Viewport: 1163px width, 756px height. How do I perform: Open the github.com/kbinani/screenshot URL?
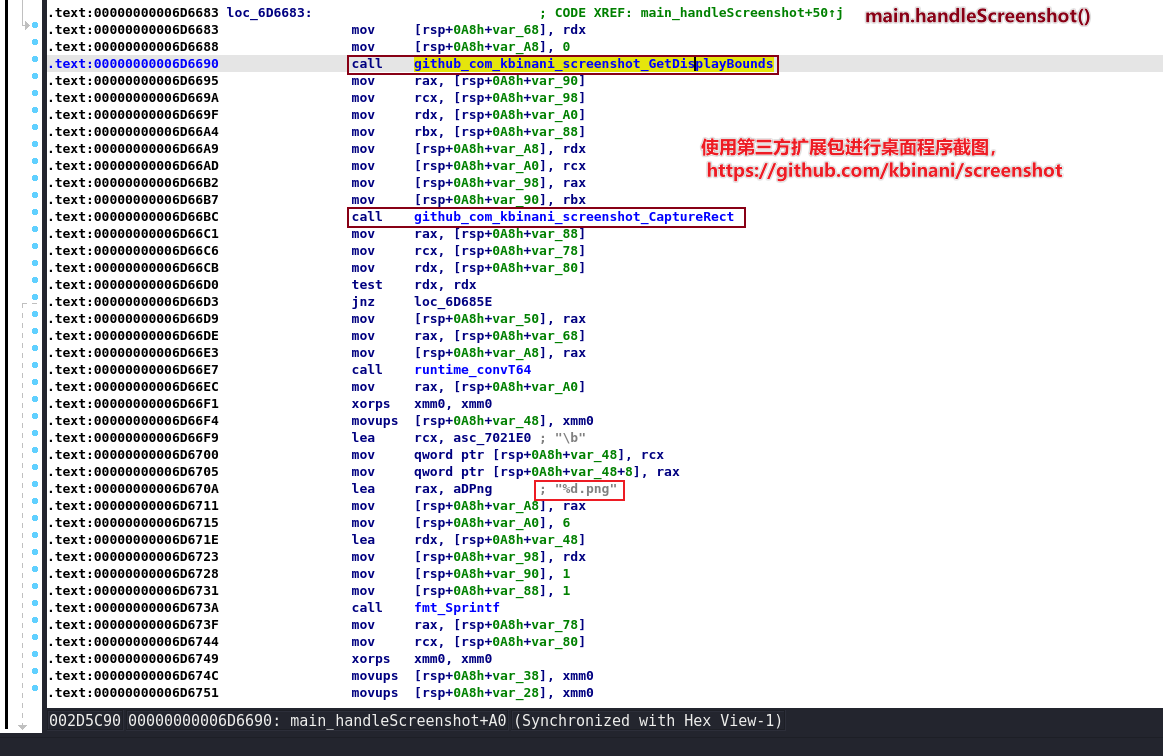click(x=884, y=171)
